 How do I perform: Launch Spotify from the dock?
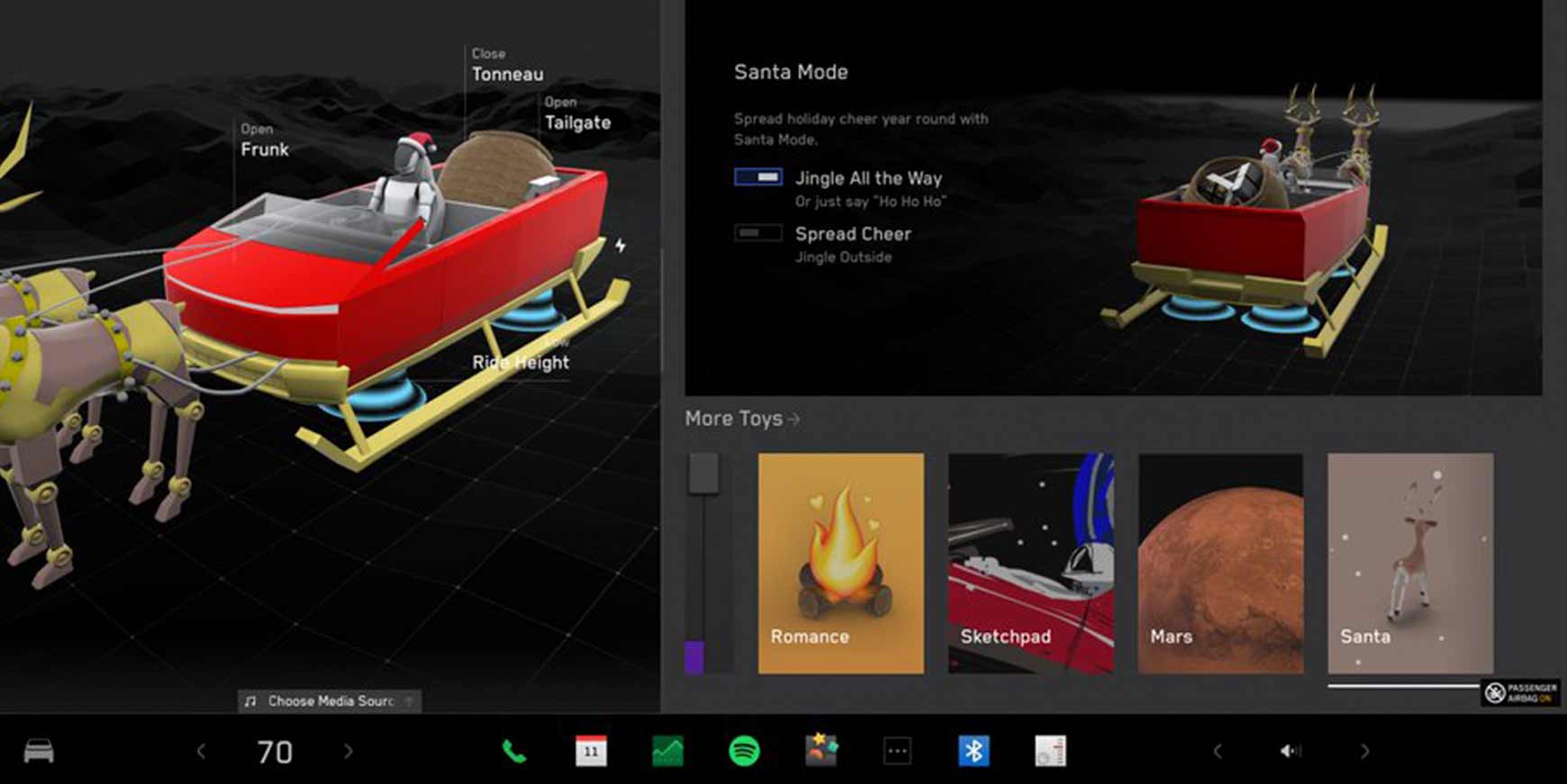(x=744, y=751)
